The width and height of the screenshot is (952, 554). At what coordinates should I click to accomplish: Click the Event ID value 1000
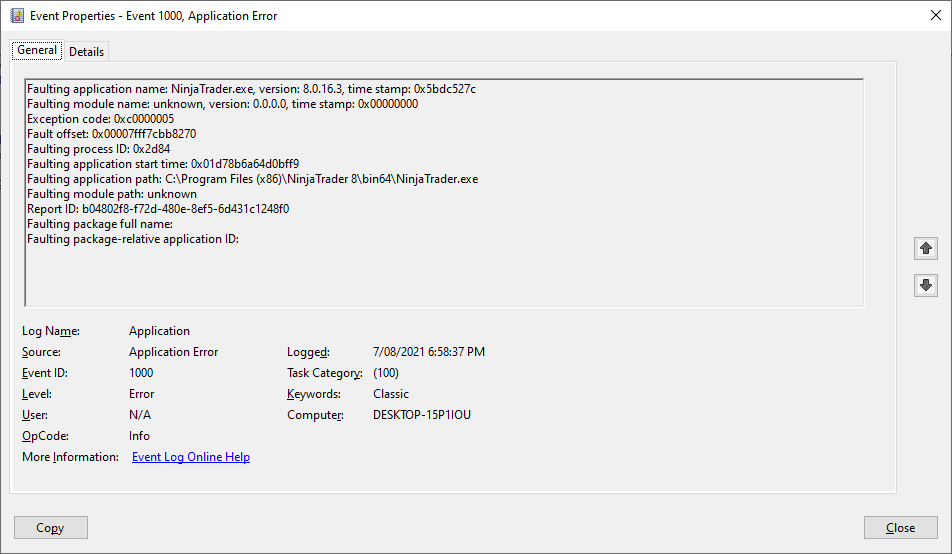pyautogui.click(x=141, y=373)
